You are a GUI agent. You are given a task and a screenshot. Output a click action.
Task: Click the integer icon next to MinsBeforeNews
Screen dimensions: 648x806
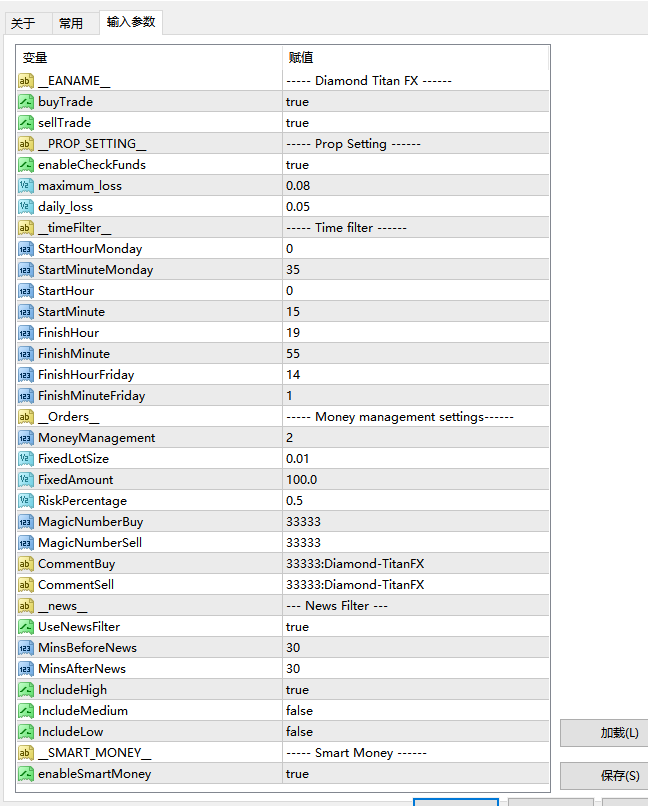pyautogui.click(x=26, y=648)
